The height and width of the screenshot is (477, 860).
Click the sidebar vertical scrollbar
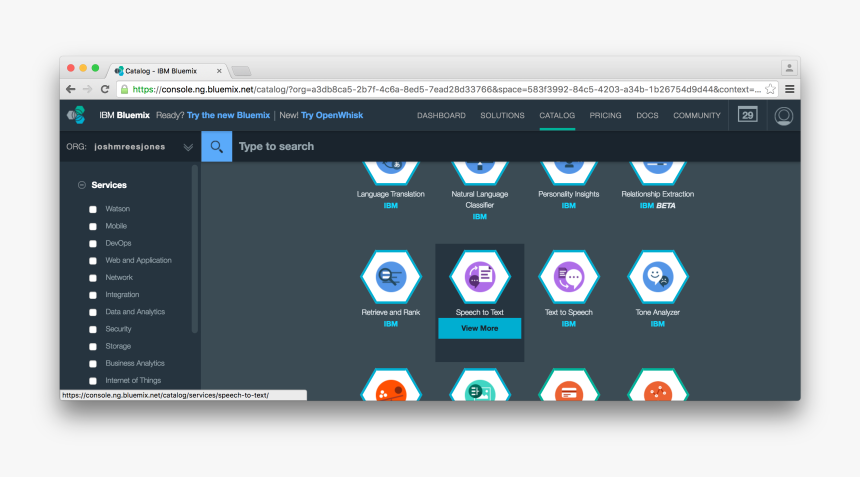coord(195,249)
